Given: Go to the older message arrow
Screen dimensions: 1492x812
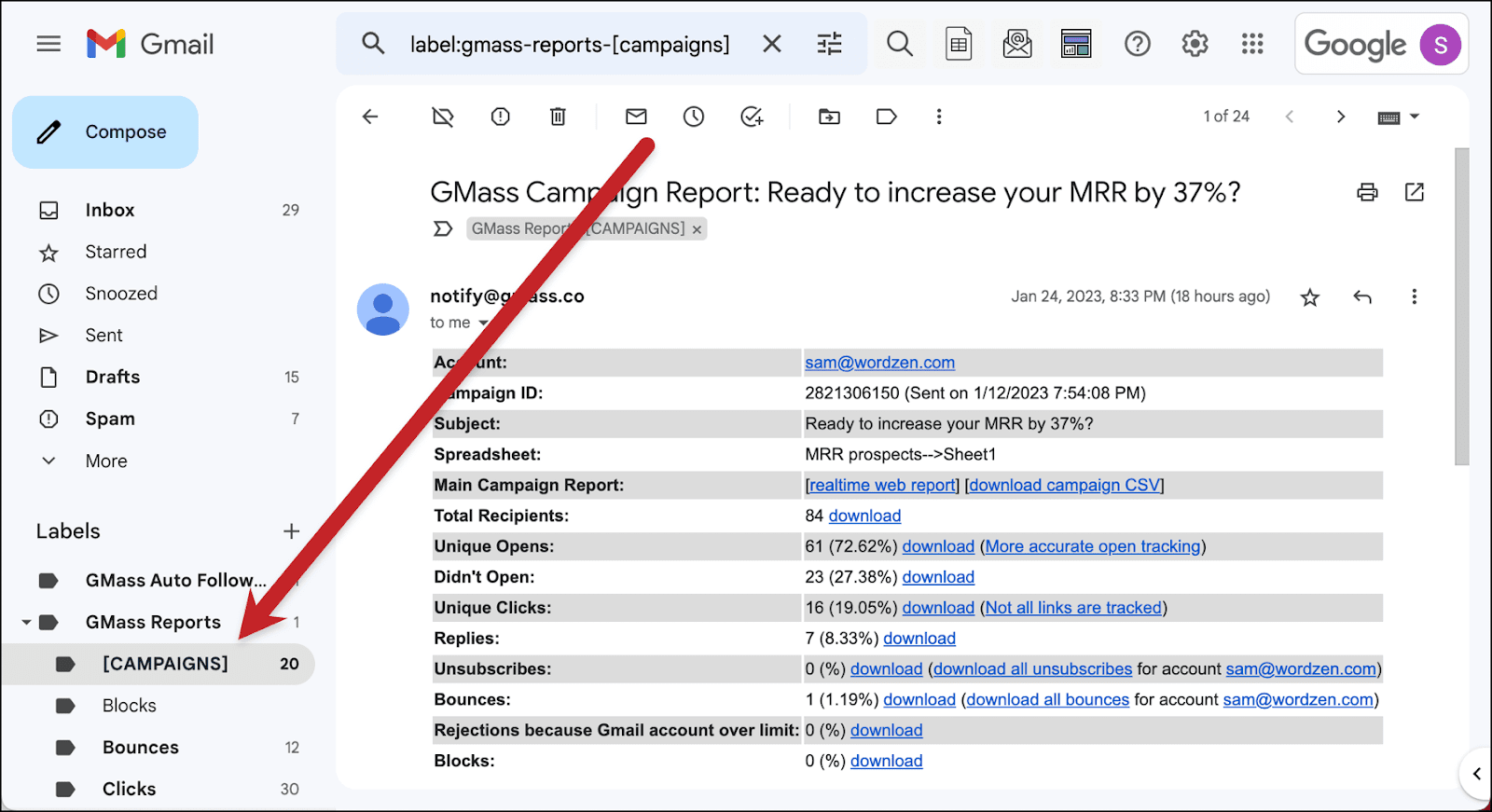Looking at the screenshot, I should pos(1341,117).
